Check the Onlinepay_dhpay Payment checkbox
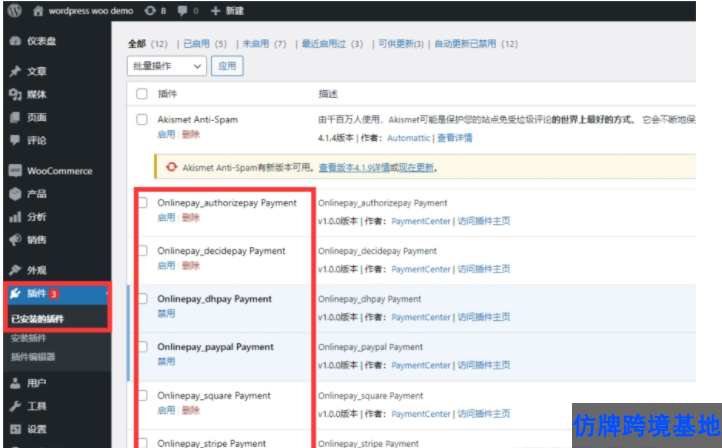The height and width of the screenshot is (448, 722). [x=143, y=299]
